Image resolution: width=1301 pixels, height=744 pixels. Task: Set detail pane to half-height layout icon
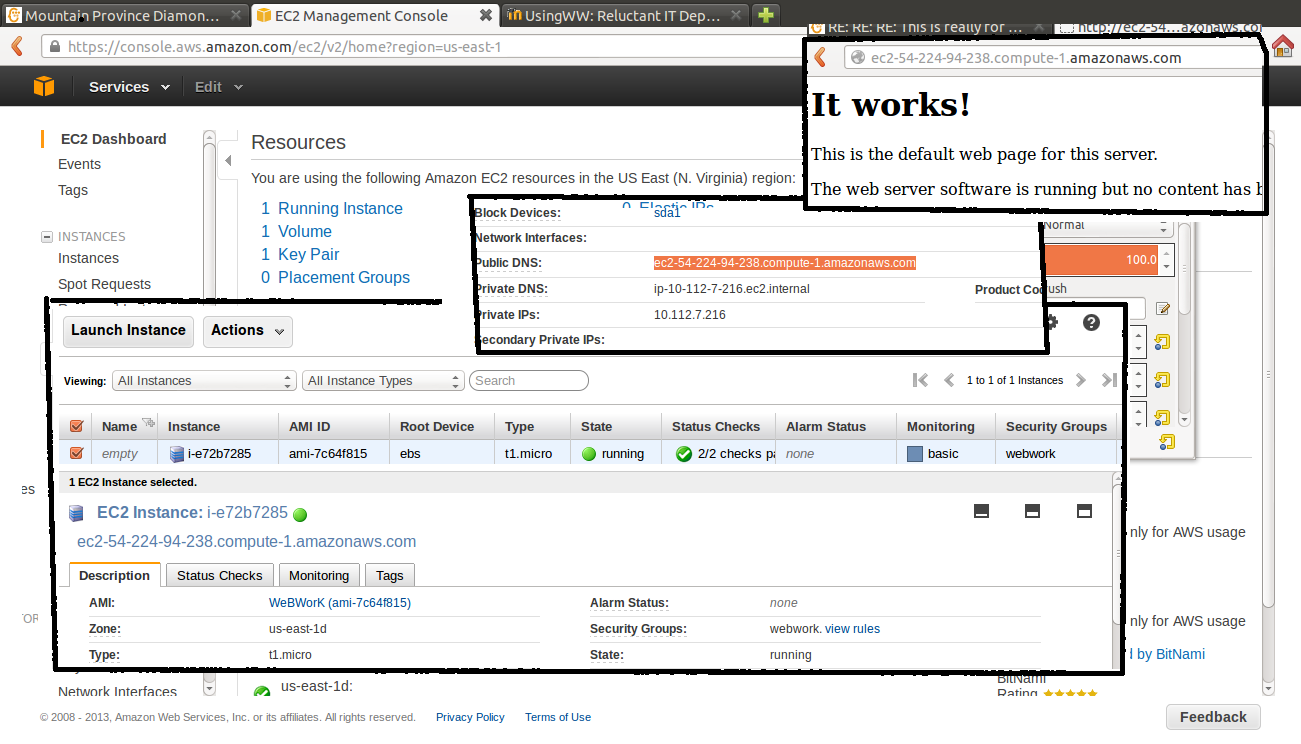[x=1033, y=511]
